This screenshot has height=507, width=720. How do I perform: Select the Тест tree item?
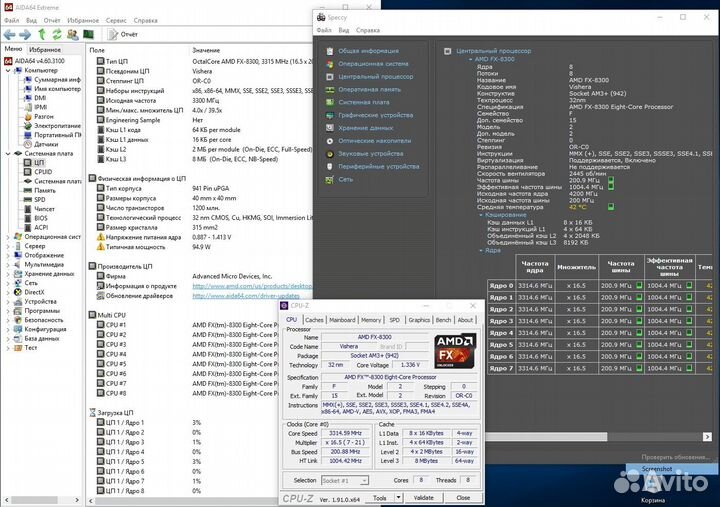coord(30,348)
